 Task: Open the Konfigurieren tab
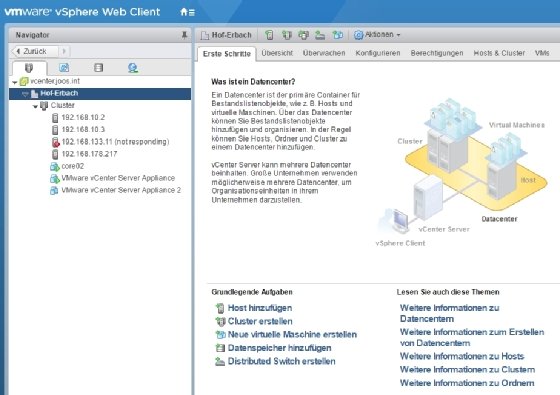pos(378,53)
